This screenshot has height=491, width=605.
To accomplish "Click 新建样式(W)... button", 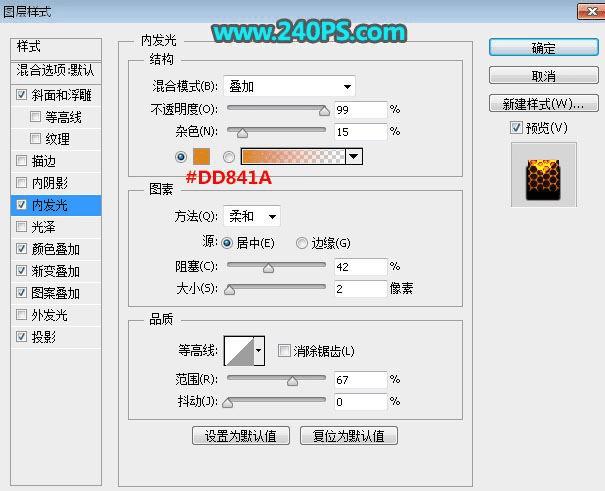I will [x=544, y=103].
